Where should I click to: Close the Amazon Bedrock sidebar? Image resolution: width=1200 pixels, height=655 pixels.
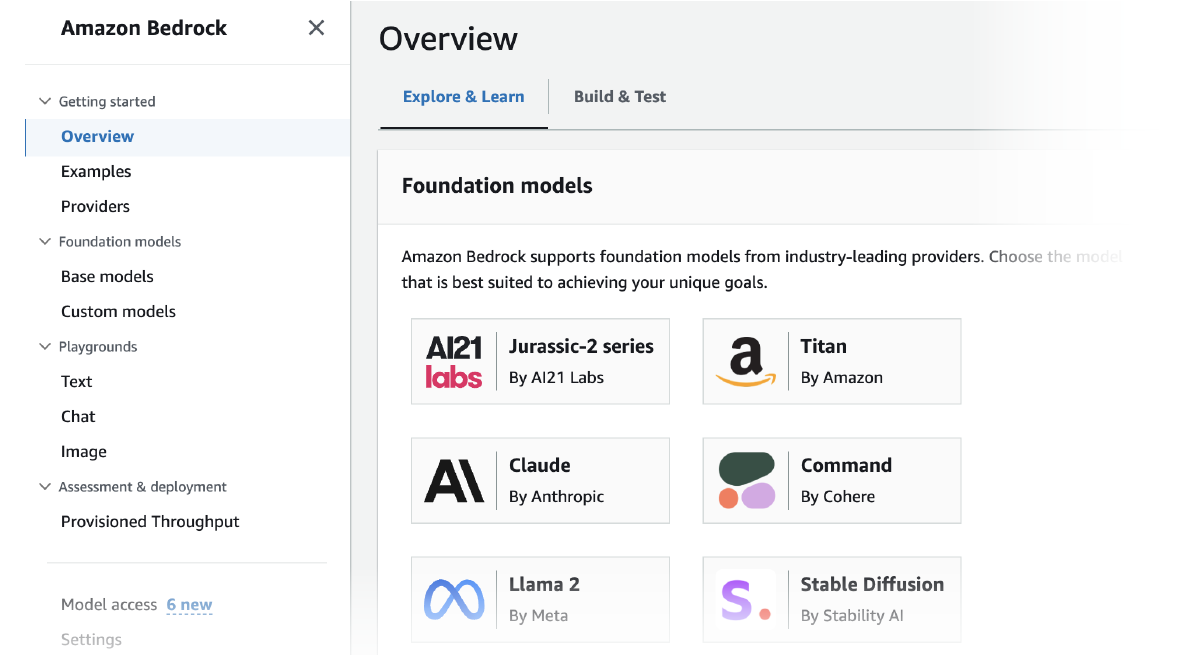316,28
